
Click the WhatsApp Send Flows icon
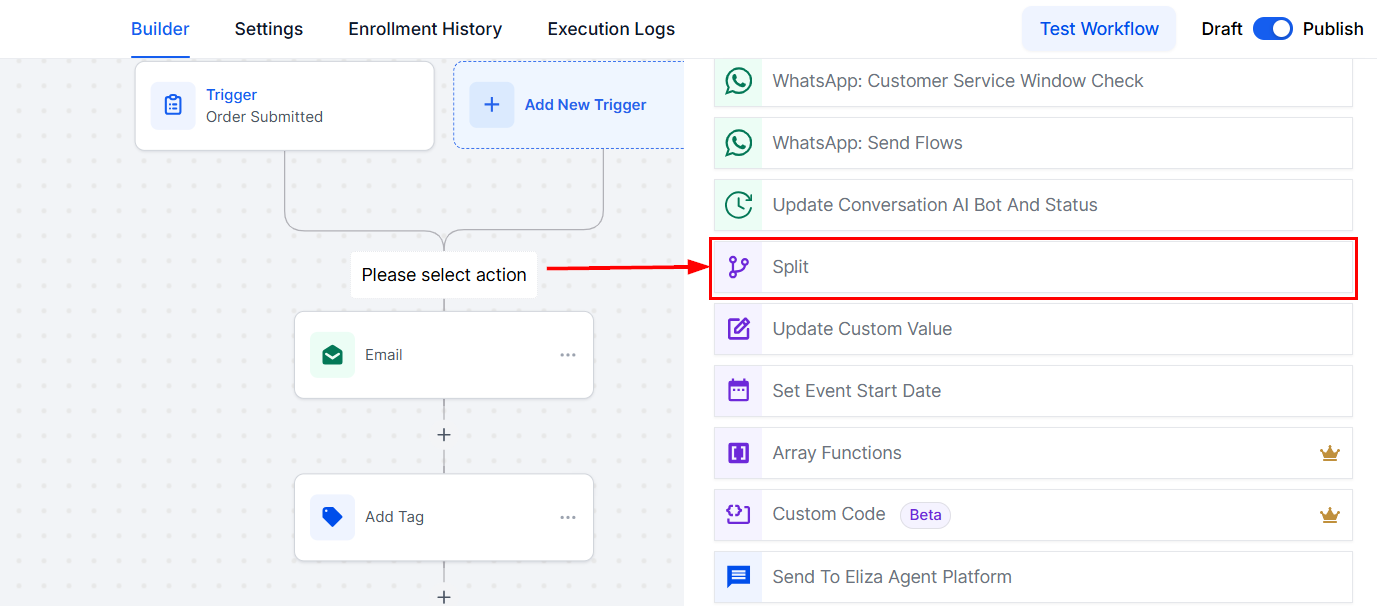click(x=739, y=143)
